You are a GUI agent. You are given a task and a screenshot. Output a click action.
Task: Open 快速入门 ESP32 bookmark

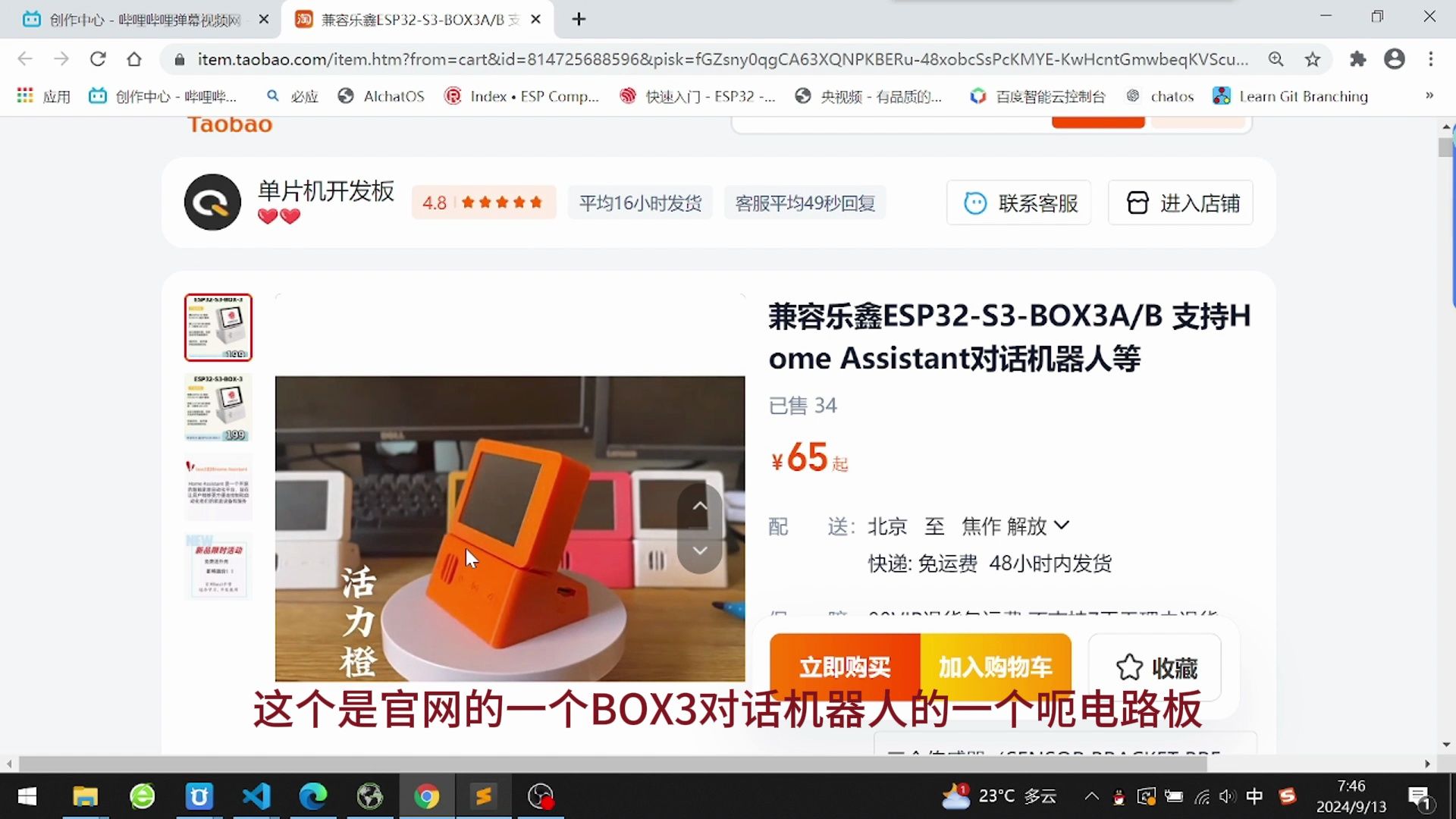click(x=698, y=96)
